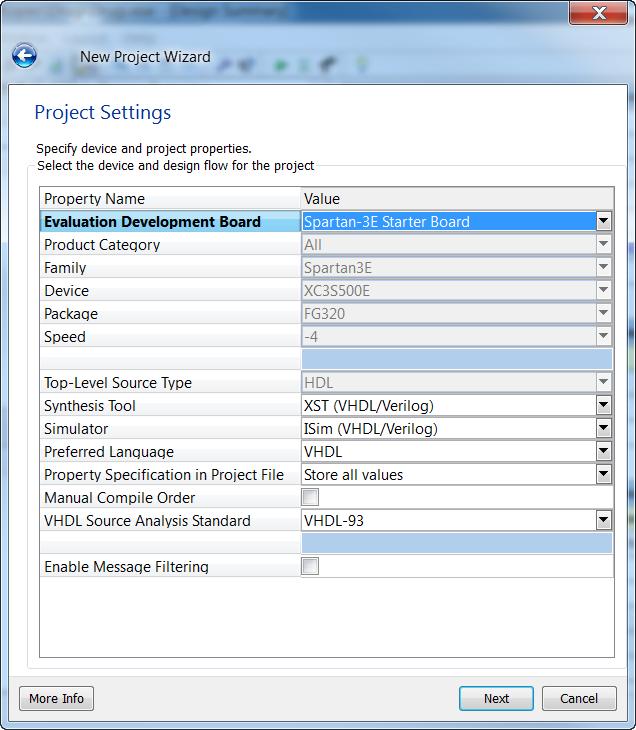
Task: Close the New Project Wizard window
Action: coord(599,13)
